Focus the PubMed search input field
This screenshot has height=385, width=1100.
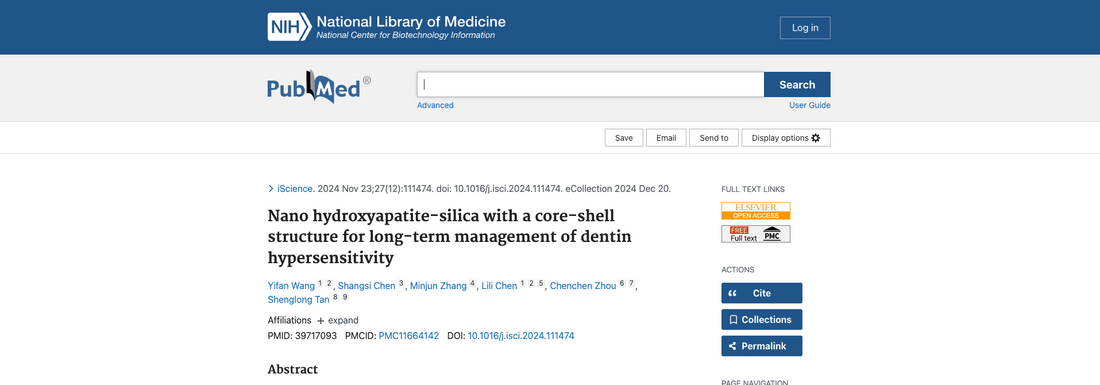590,85
